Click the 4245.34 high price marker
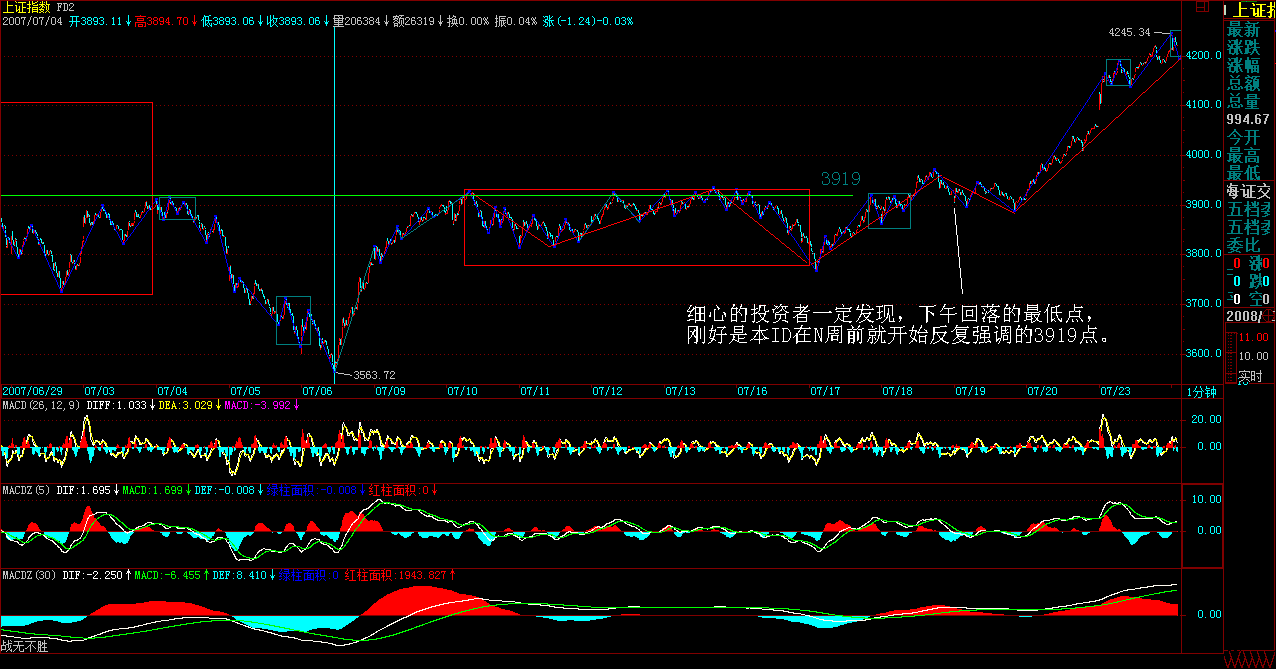This screenshot has height=669, width=1276. point(1129,32)
